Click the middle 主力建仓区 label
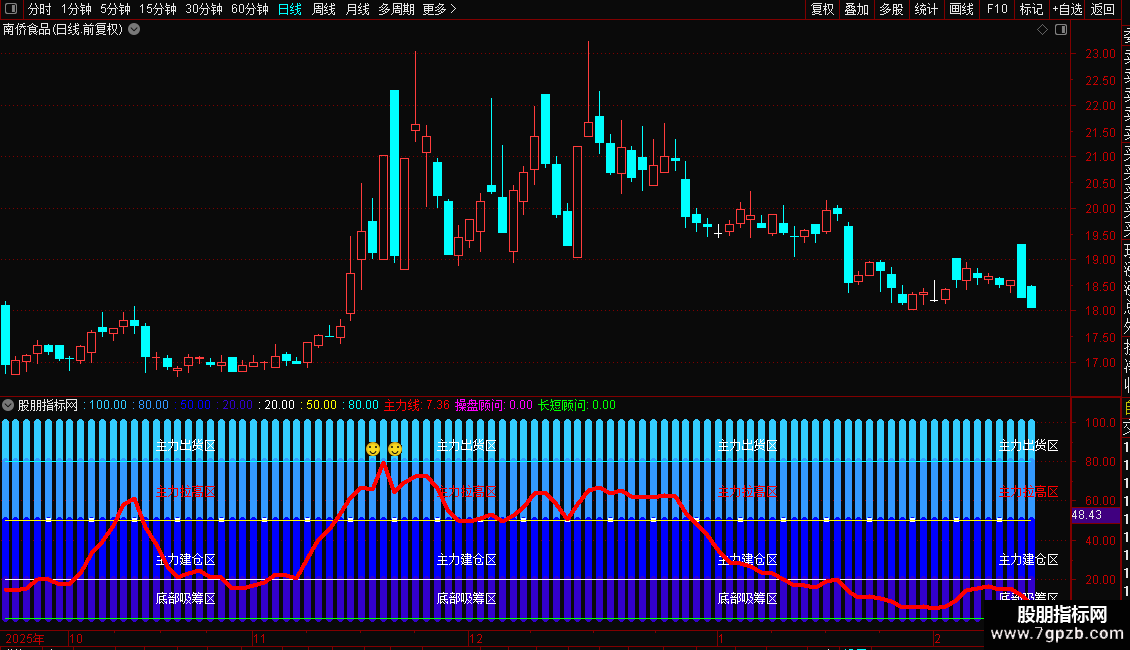This screenshot has width=1130, height=650. 467,559
